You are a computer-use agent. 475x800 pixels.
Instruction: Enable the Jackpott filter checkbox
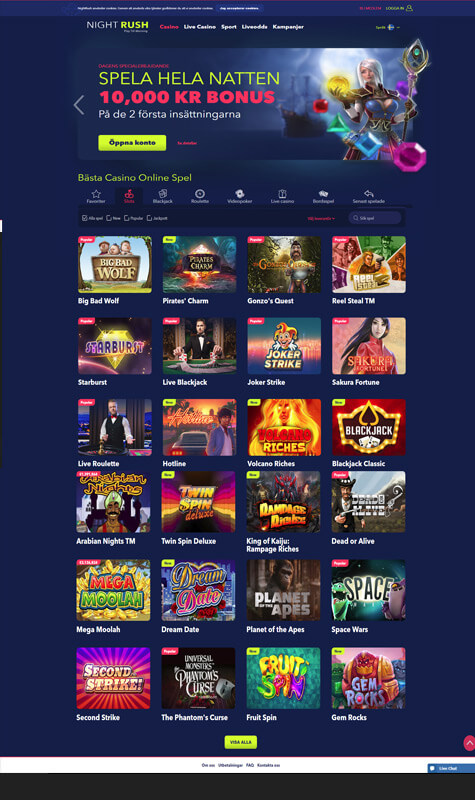[x=149, y=218]
